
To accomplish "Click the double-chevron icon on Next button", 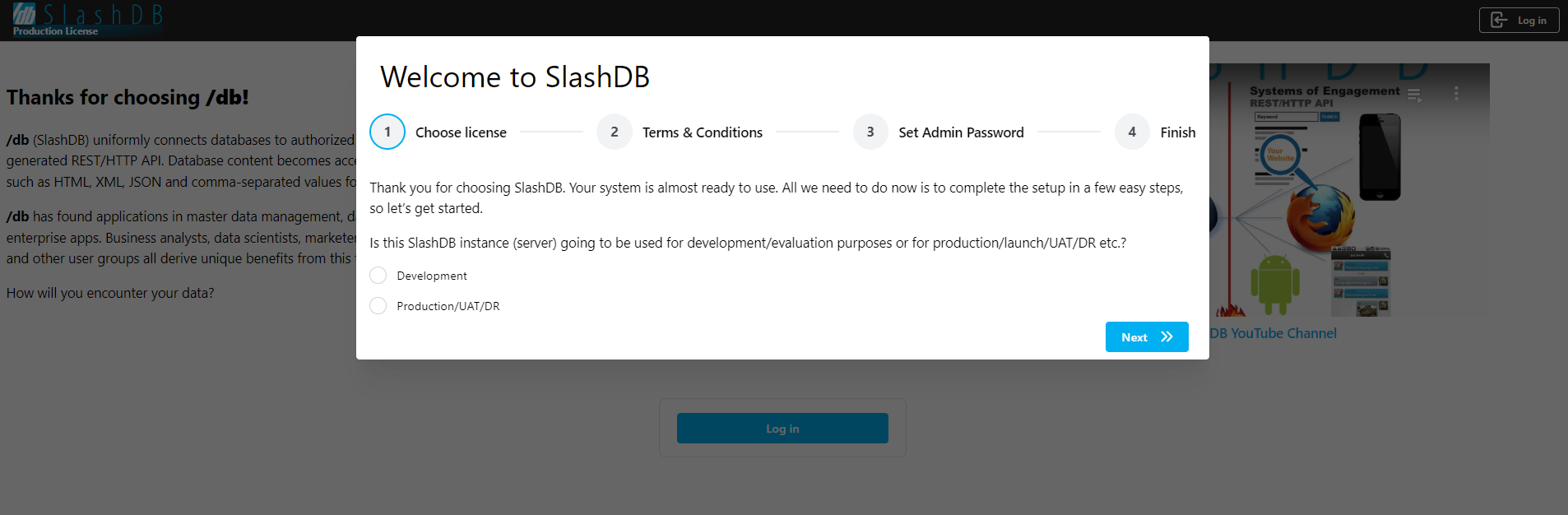I will click(1167, 337).
